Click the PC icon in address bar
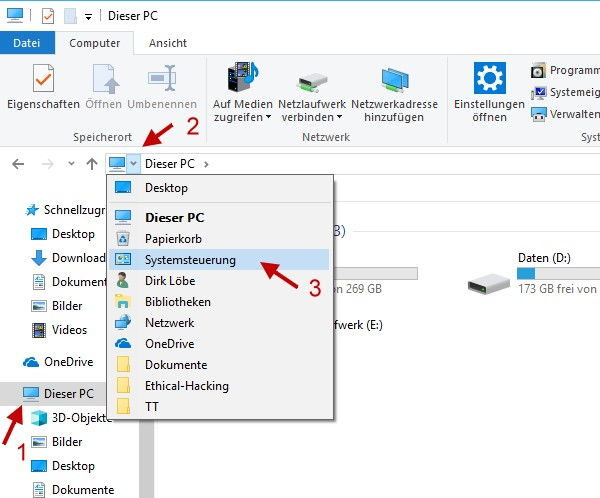Viewport: 600px width, 498px height. 117,163
